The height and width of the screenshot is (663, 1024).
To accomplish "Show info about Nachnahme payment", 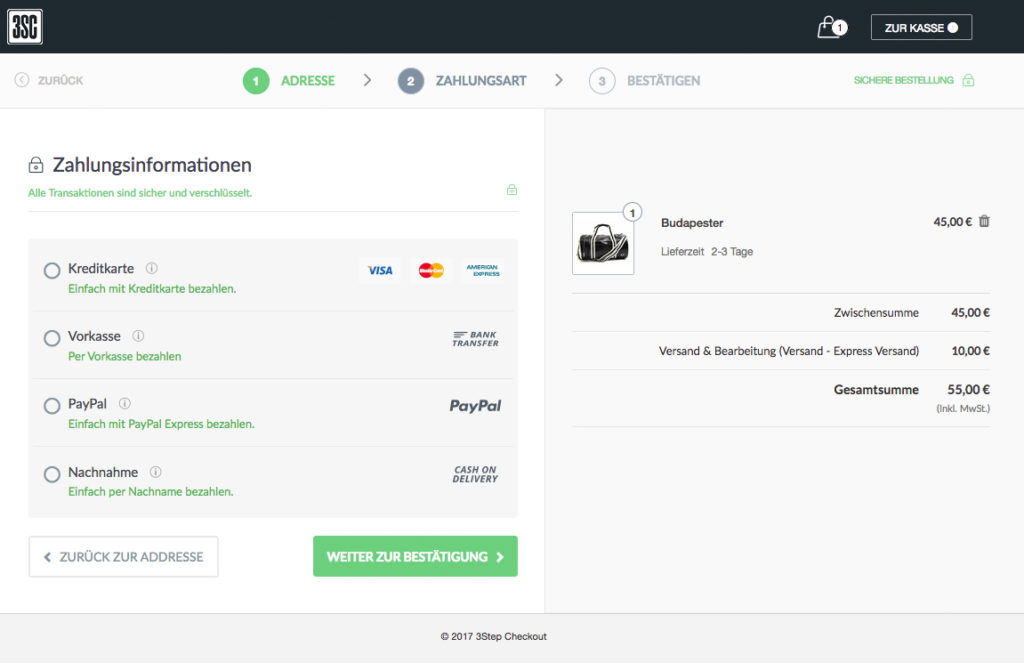I will click(x=155, y=472).
